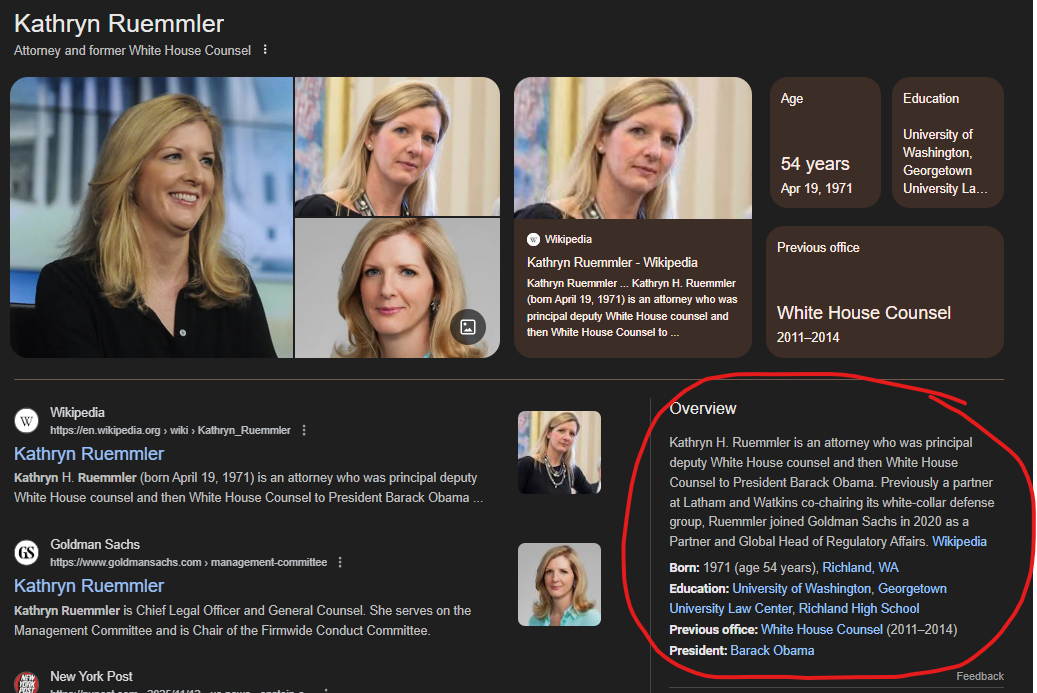Select the Age 54 years info card

click(824, 142)
